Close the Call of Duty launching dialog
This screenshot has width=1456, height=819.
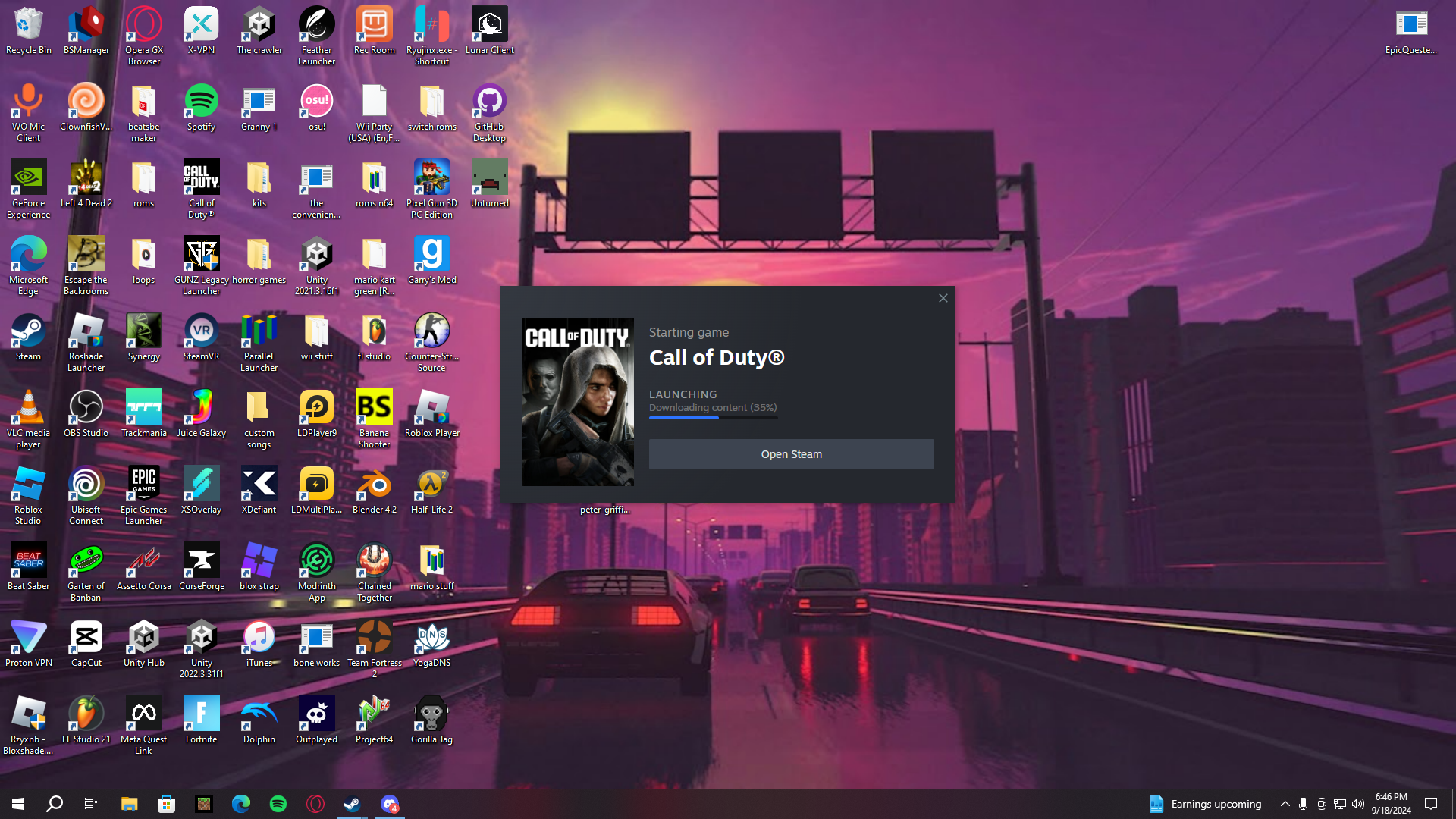[943, 298]
